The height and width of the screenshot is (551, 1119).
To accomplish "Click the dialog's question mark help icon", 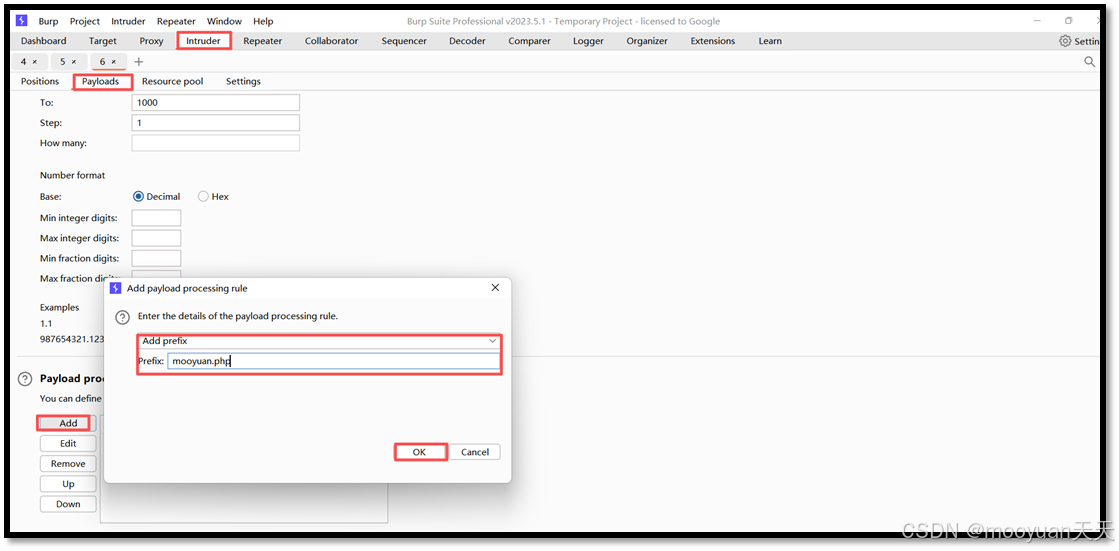I will pyautogui.click(x=123, y=317).
